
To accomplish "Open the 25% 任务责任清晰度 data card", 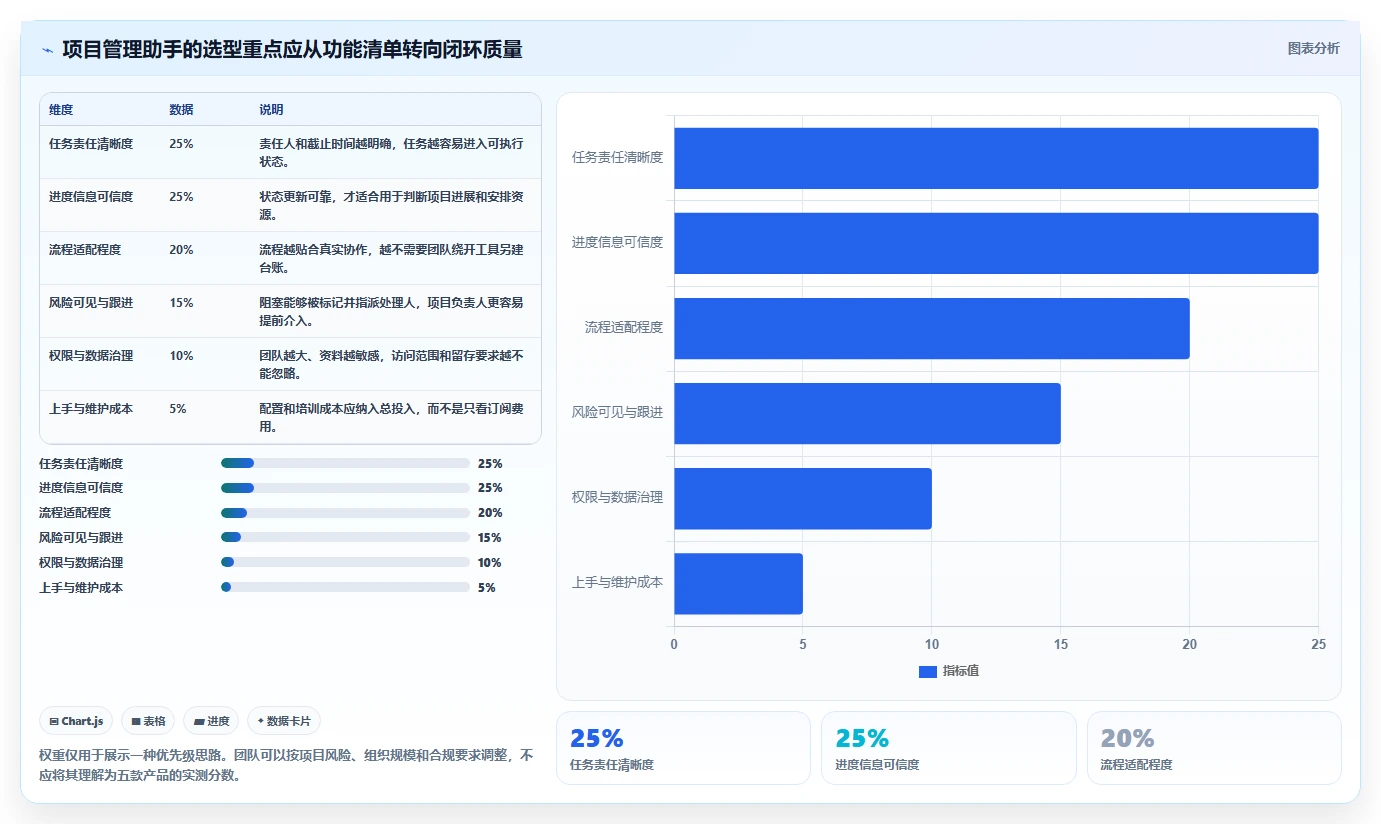I will coord(683,748).
